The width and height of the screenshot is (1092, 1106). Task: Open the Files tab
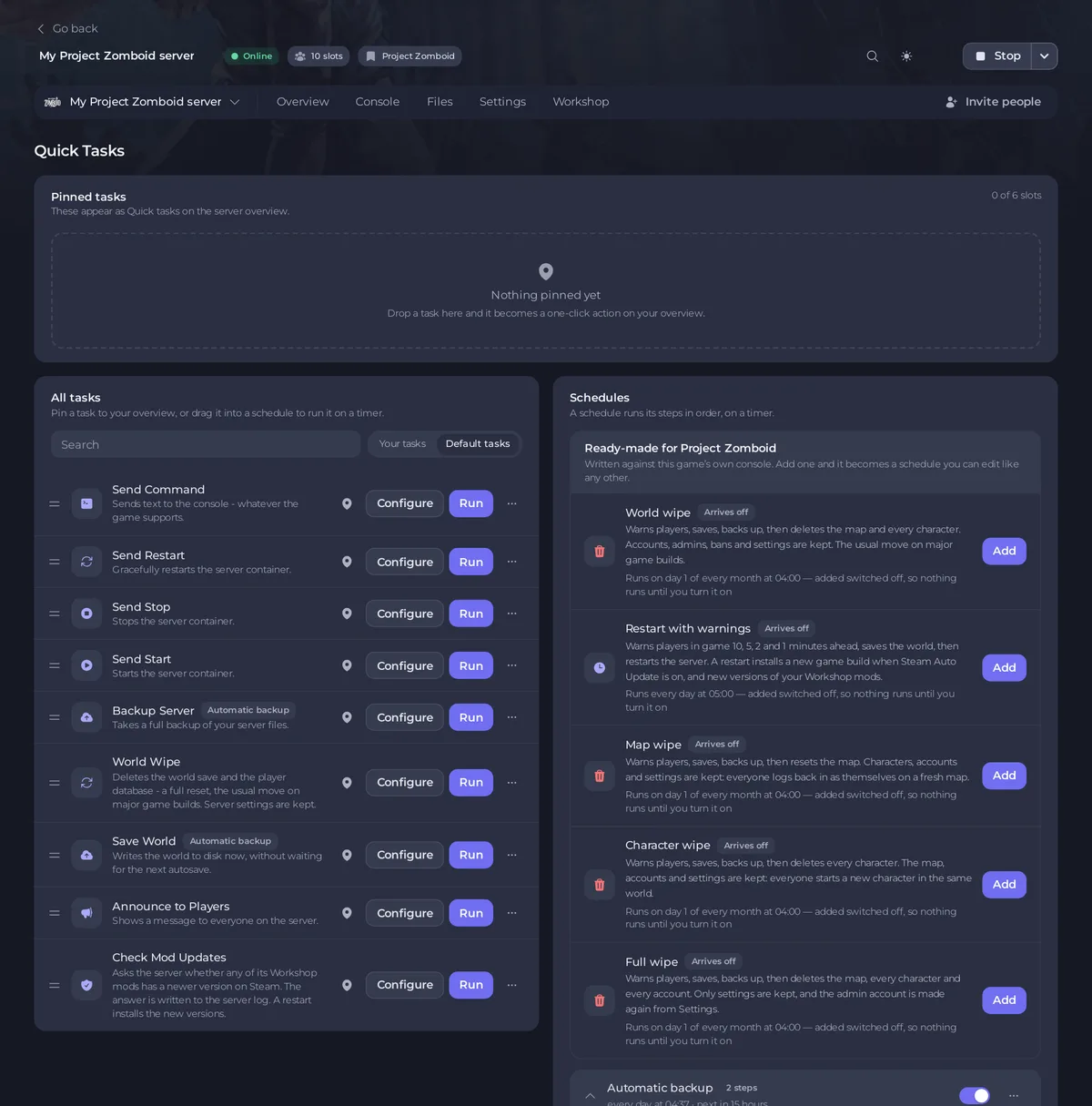click(x=440, y=102)
